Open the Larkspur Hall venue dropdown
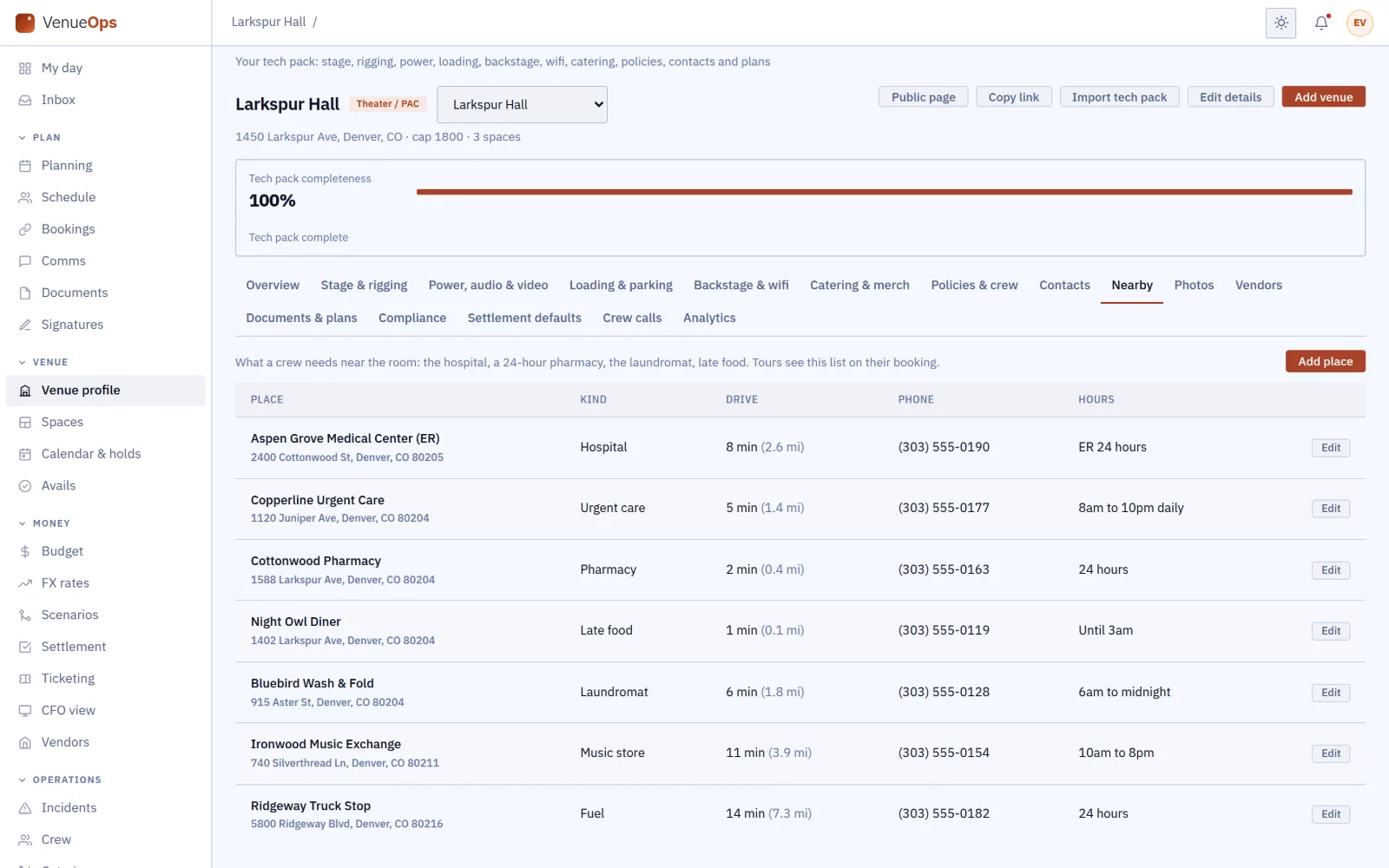This screenshot has height=868, width=1389. point(522,104)
